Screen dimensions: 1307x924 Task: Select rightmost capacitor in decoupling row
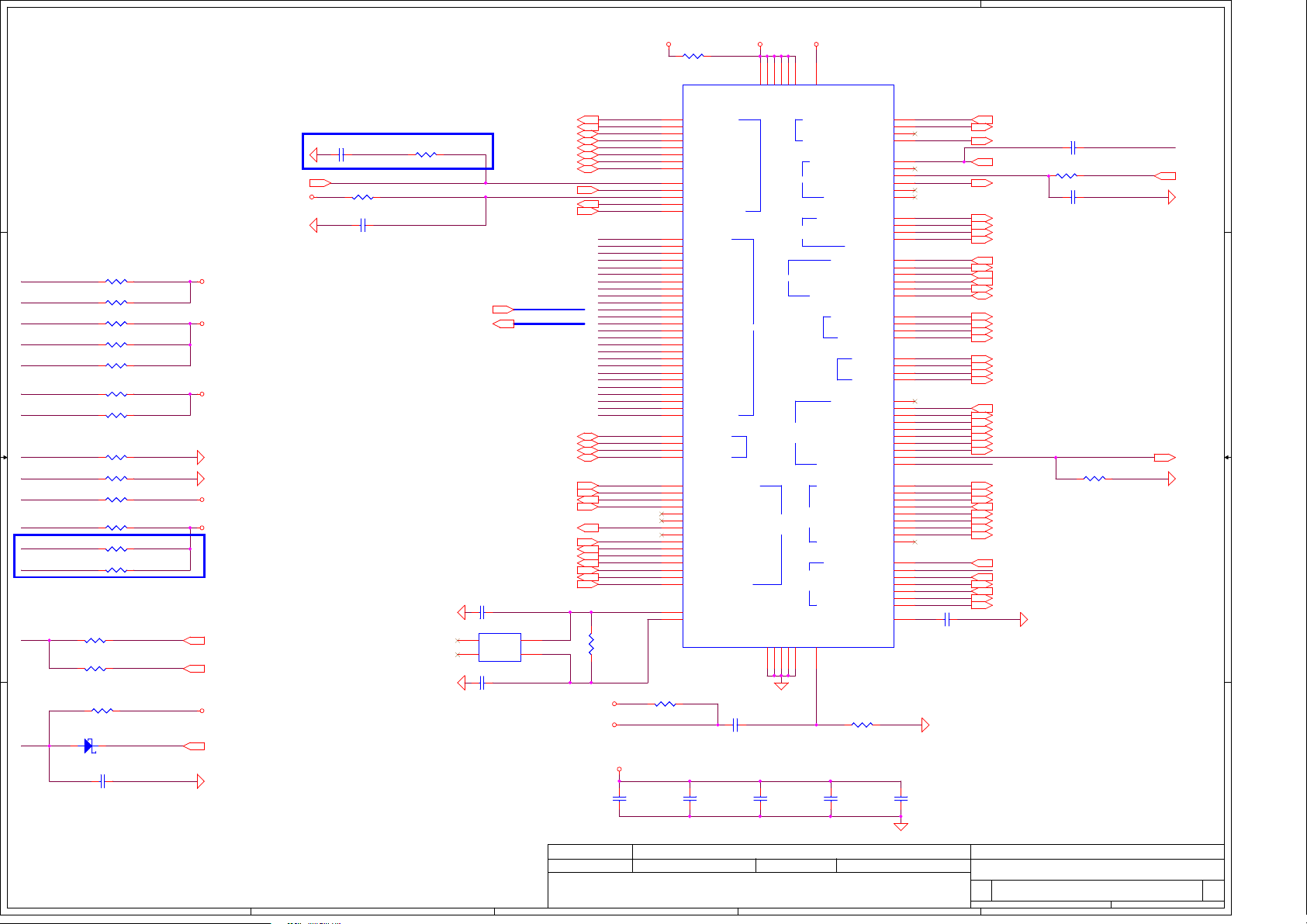pyautogui.click(x=901, y=798)
